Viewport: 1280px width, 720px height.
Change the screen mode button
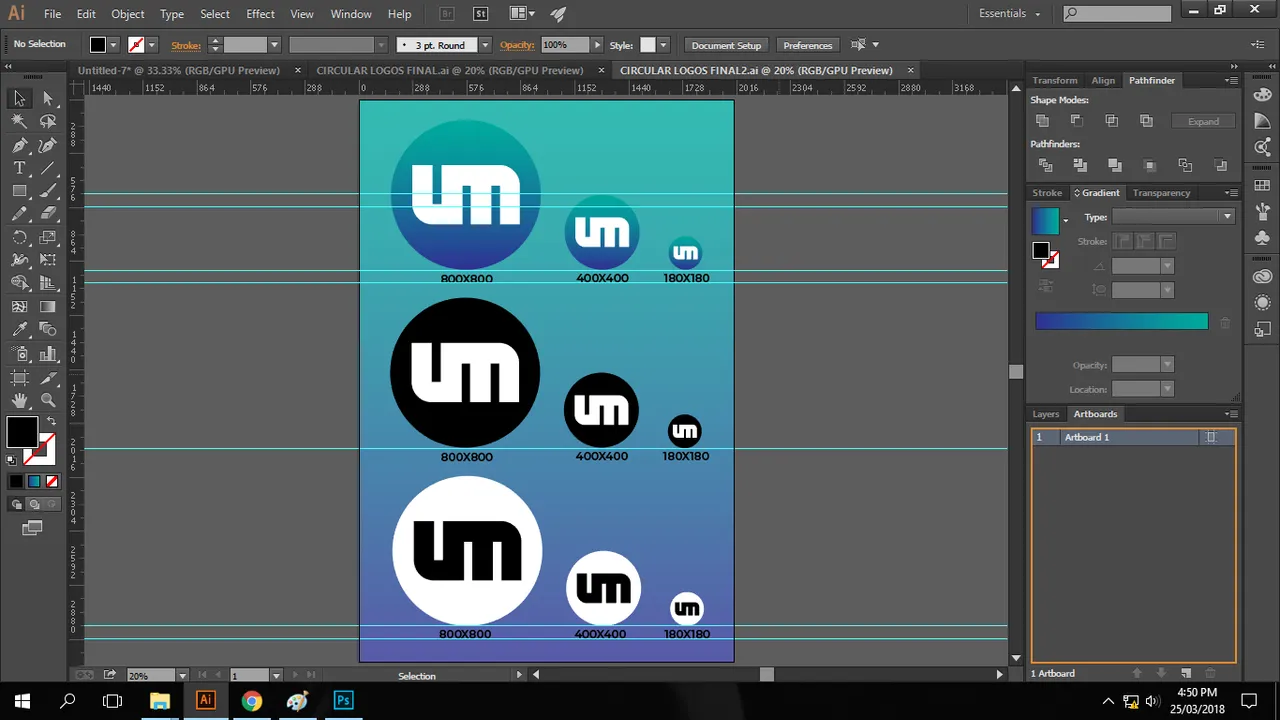pyautogui.click(x=33, y=528)
